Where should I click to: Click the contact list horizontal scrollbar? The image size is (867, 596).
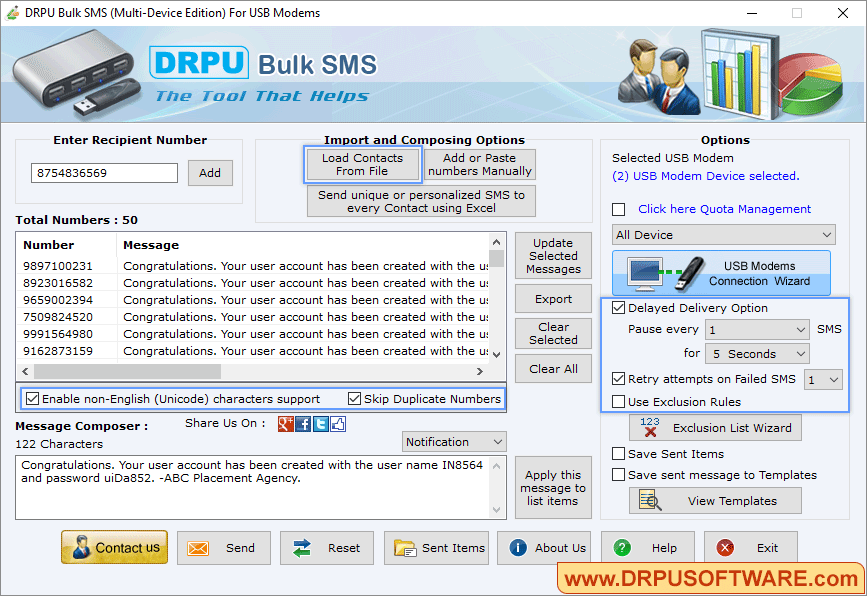point(128,372)
